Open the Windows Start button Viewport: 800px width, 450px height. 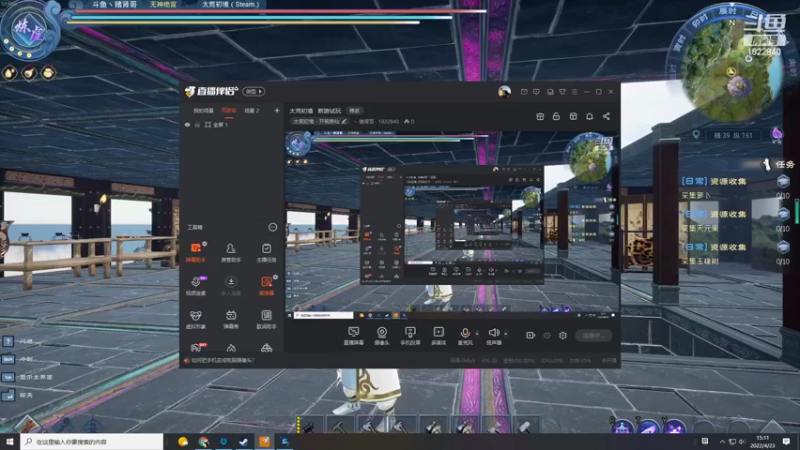pos(10,441)
